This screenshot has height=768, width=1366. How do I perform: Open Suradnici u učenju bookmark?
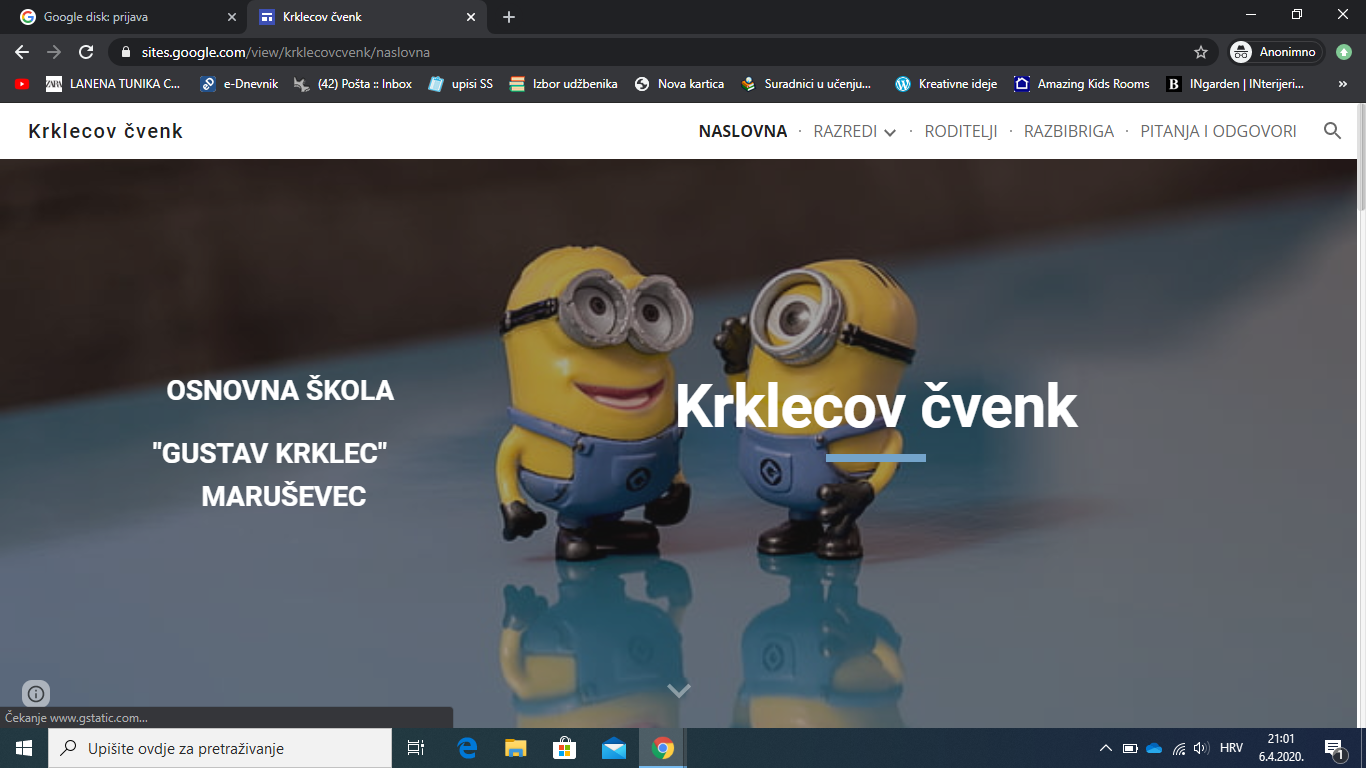click(806, 84)
